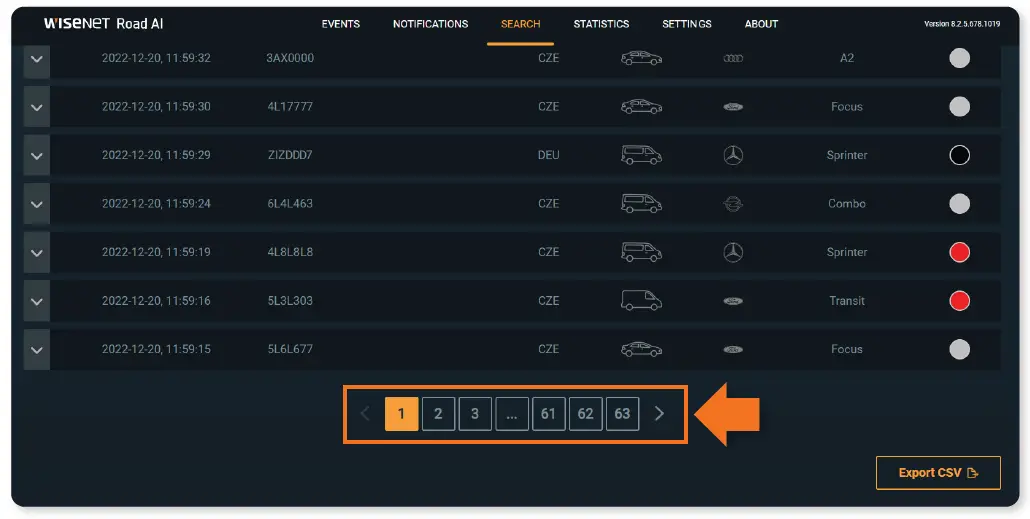This screenshot has height=519, width=1030.
Task: Expand the 5L3L303 record row
Action: coord(37,301)
